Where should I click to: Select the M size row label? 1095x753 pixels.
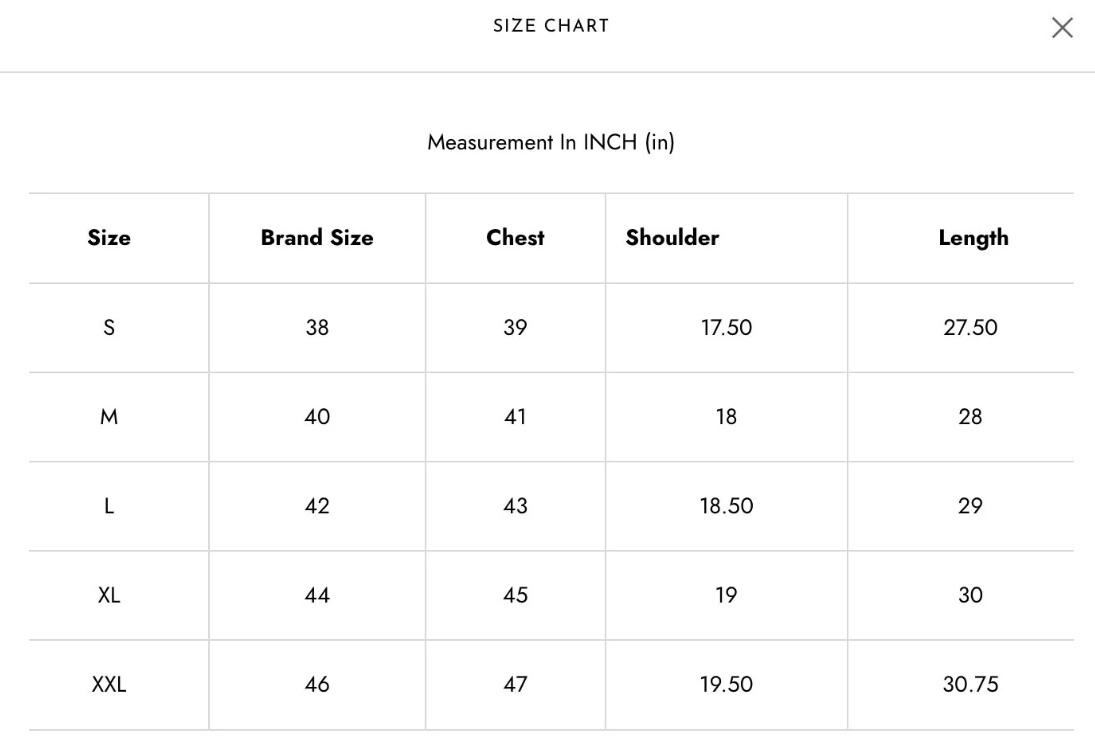(109, 416)
